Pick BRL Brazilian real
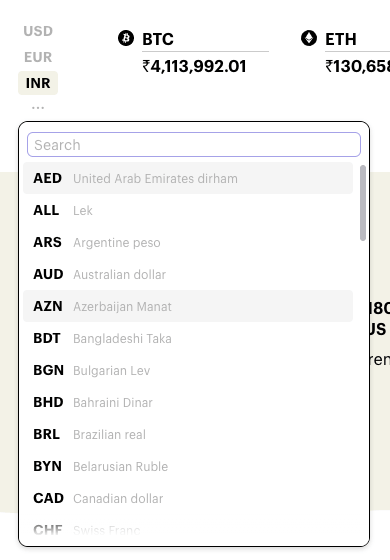This screenshot has width=390, height=560. [188, 434]
